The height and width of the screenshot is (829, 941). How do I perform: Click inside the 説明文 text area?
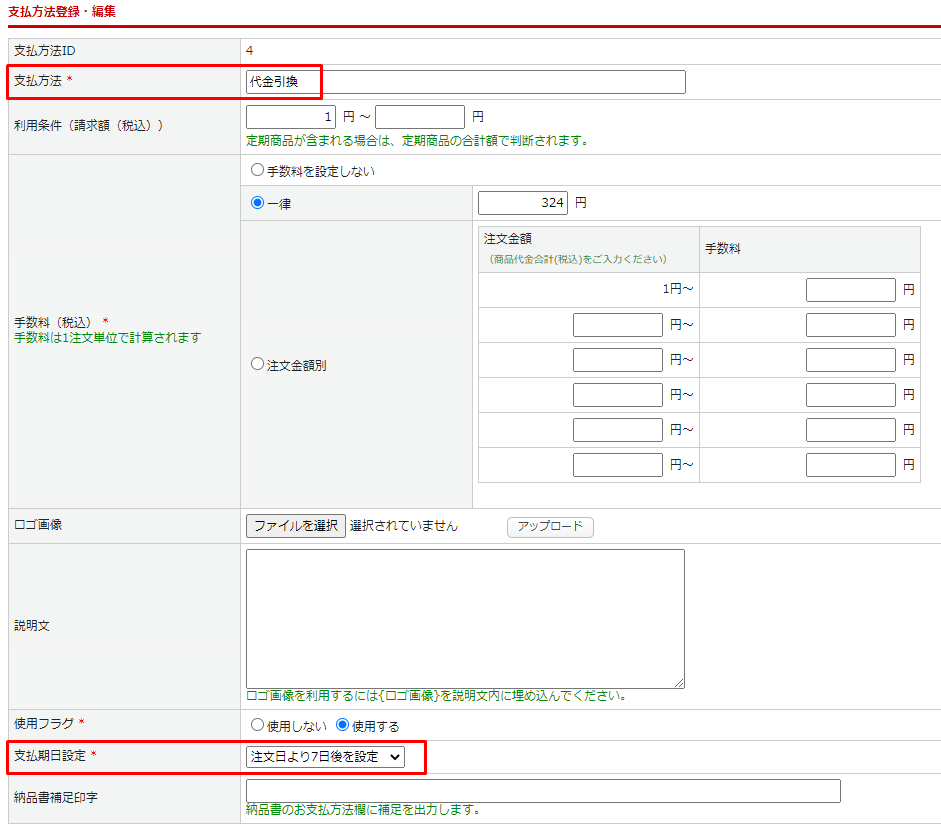465,618
